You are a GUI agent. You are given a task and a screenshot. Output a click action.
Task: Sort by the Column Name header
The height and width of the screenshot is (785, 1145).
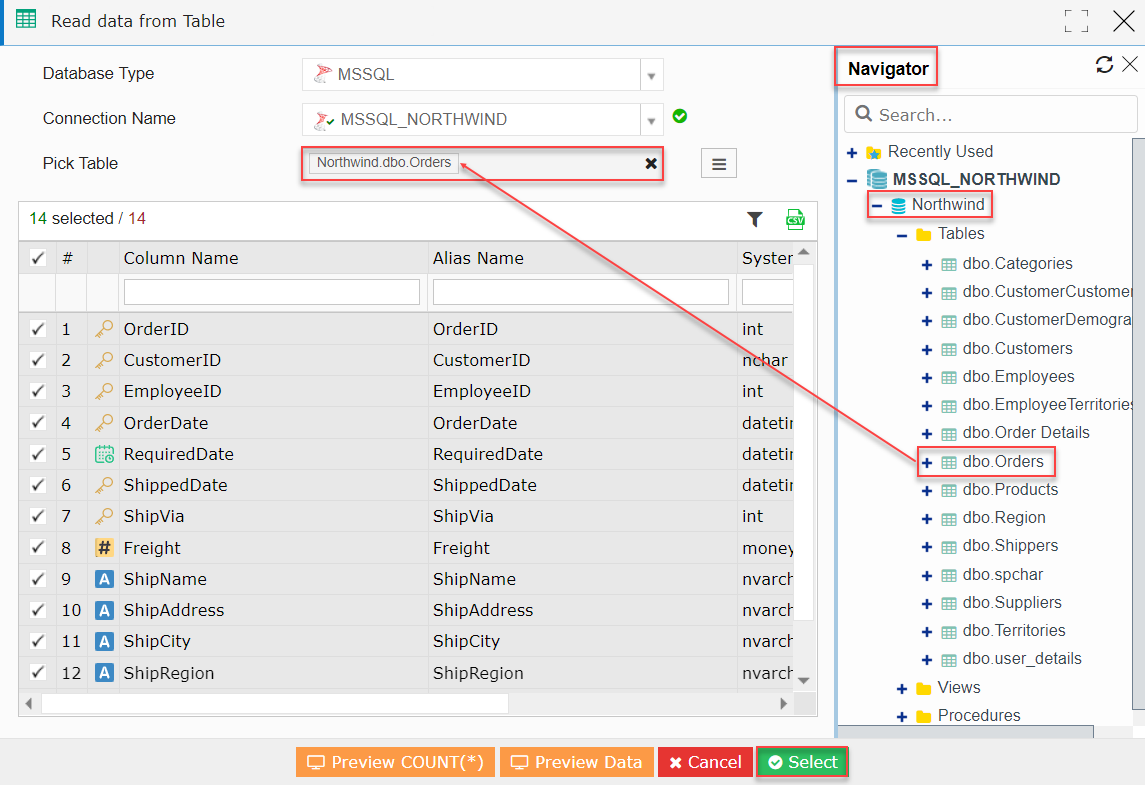coord(181,259)
